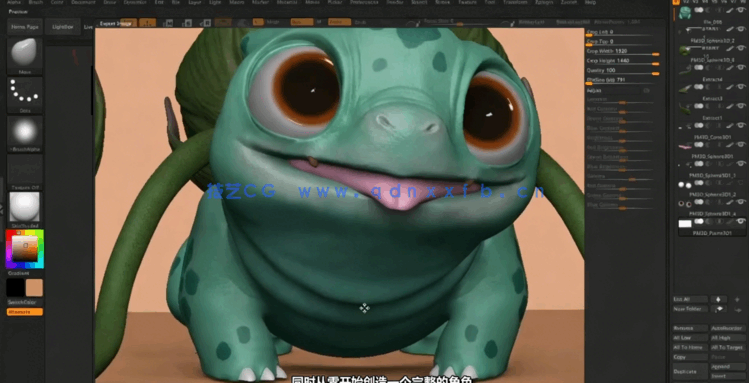The image size is (749, 383).
Task: Open the Light menu
Action: click(215, 2)
